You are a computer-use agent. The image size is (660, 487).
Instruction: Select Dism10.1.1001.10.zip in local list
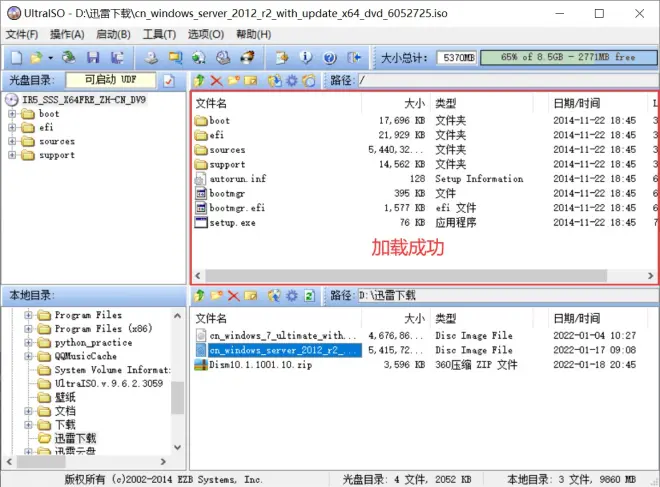coord(261,365)
